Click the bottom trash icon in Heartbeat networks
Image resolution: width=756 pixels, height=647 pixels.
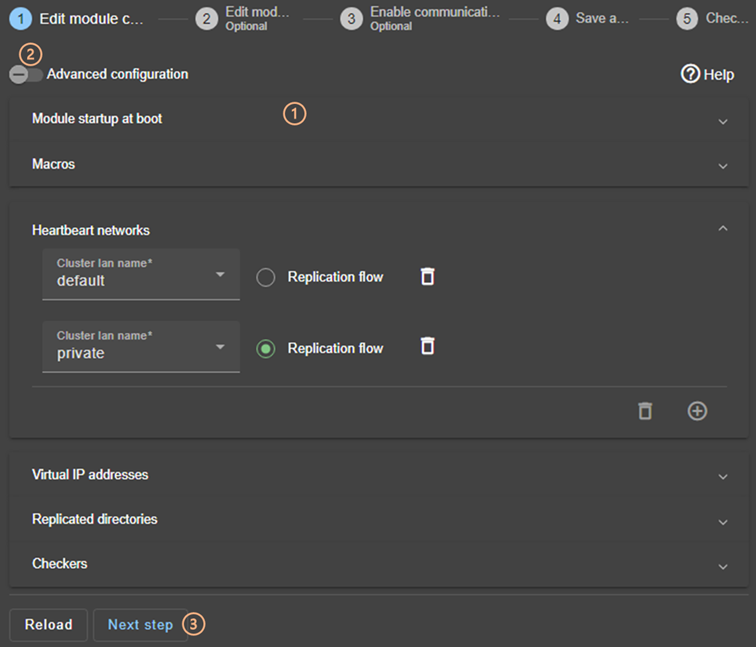[x=645, y=411]
